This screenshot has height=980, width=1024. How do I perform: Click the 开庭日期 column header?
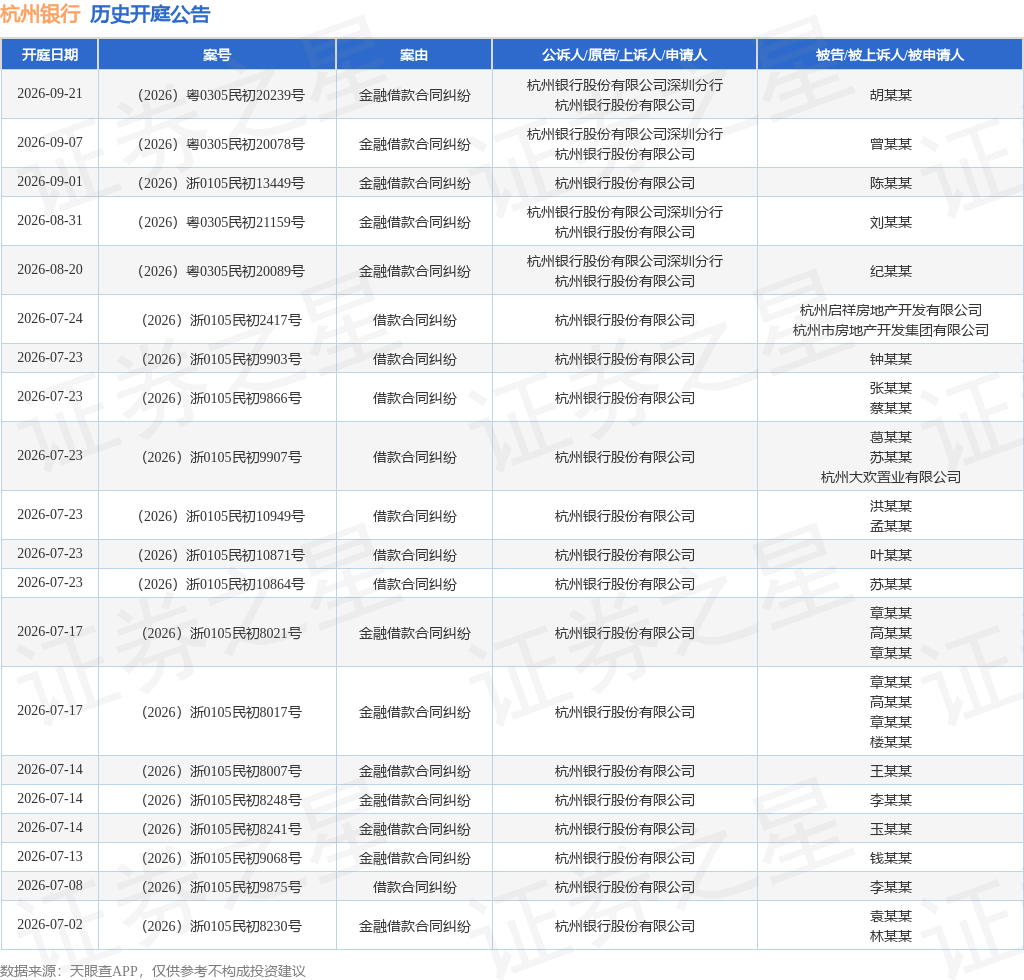[x=50, y=55]
